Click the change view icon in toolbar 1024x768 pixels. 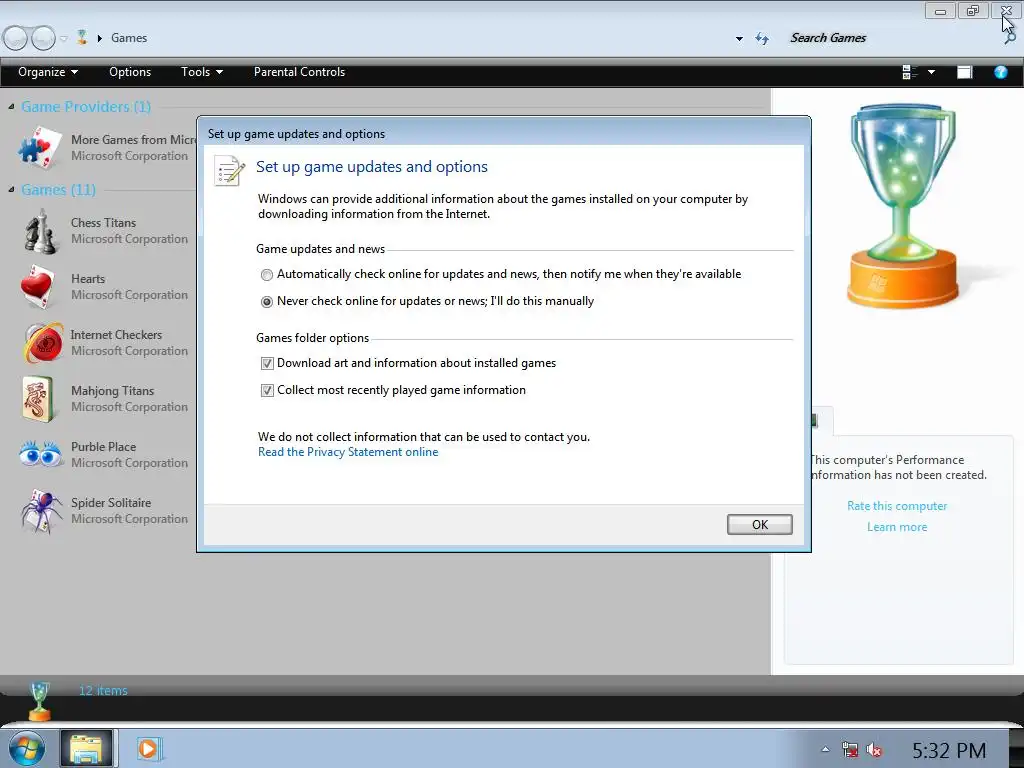point(909,72)
